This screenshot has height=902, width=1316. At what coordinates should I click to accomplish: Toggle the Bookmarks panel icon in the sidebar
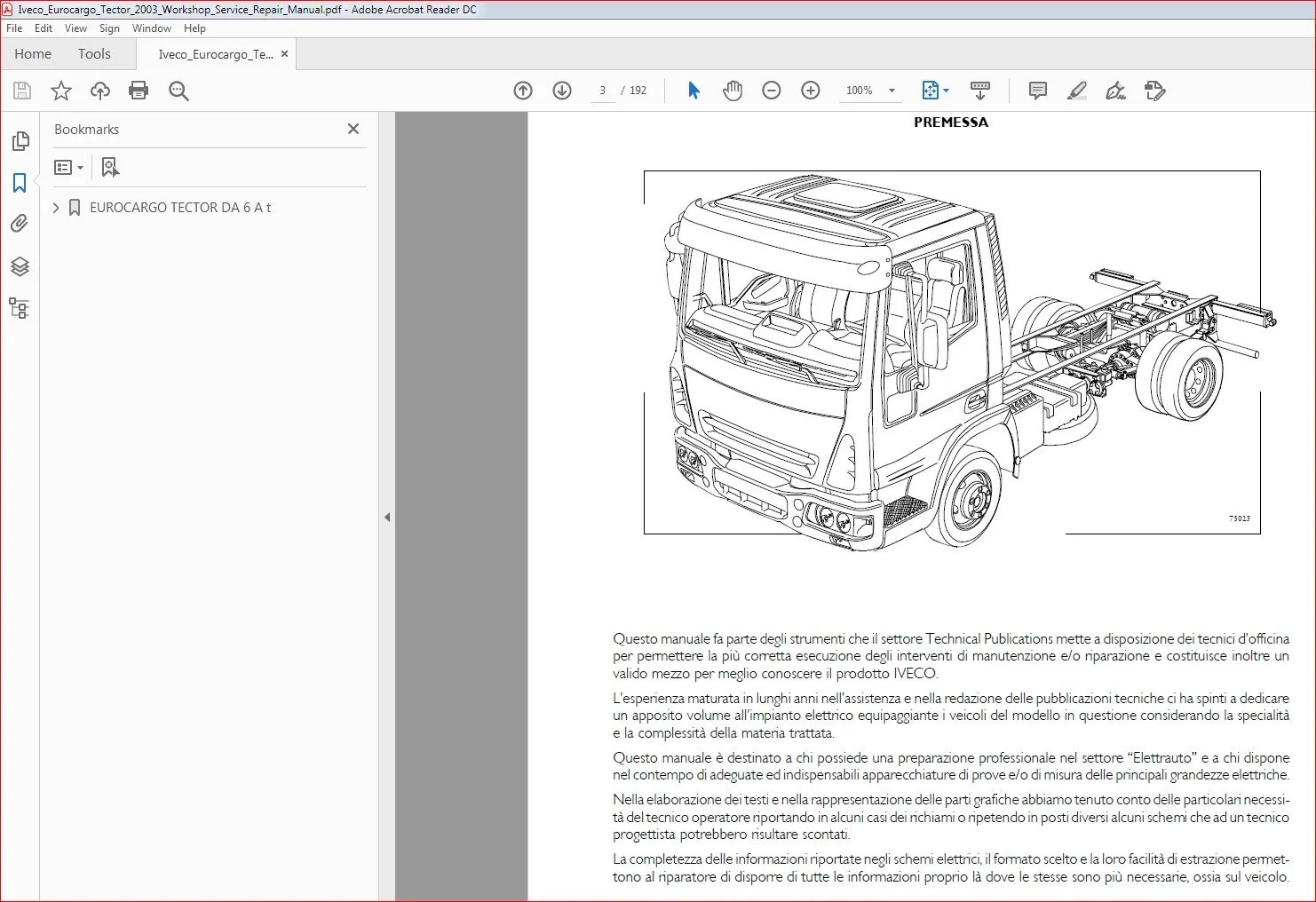point(20,183)
